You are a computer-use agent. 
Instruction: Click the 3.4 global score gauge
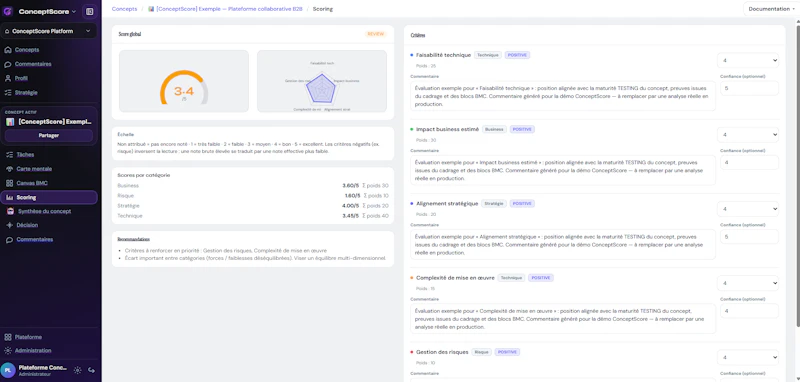(x=184, y=88)
